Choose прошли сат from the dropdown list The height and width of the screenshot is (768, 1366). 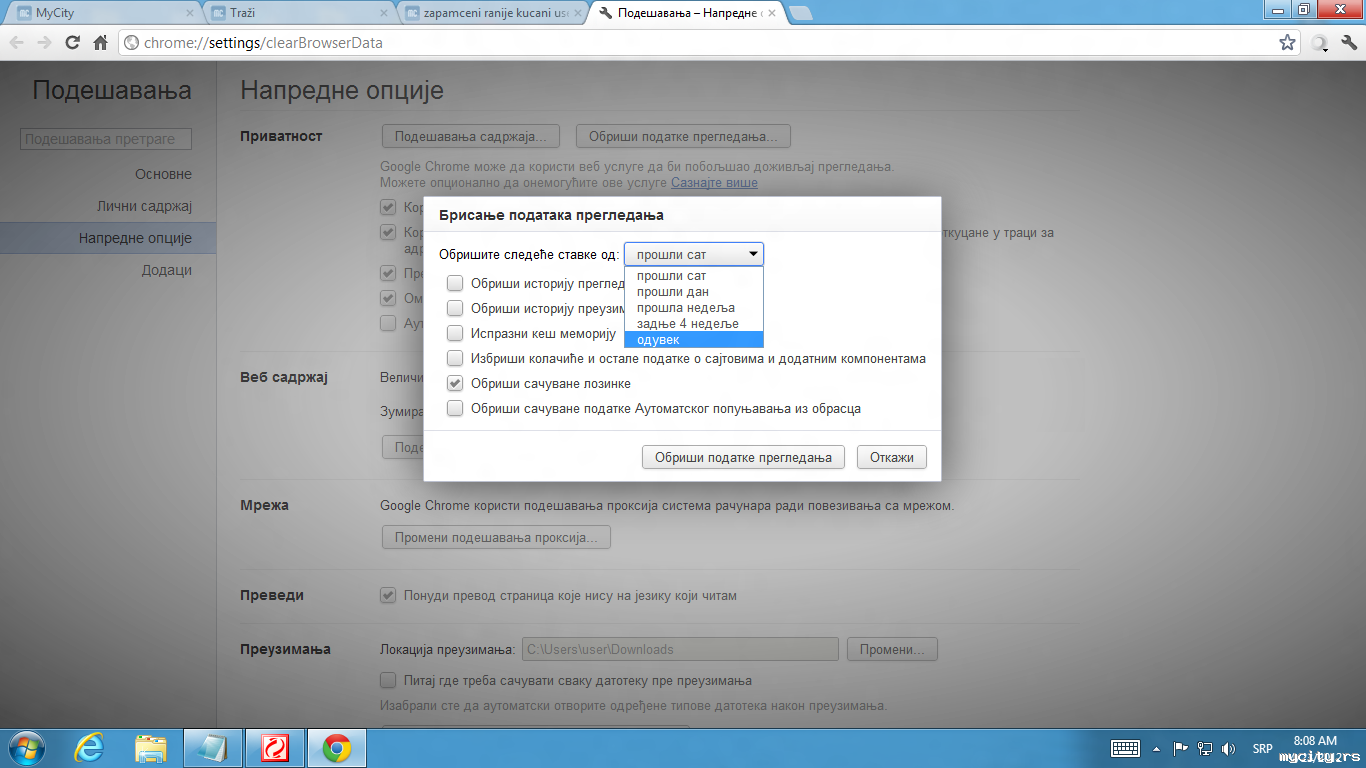[x=694, y=275]
